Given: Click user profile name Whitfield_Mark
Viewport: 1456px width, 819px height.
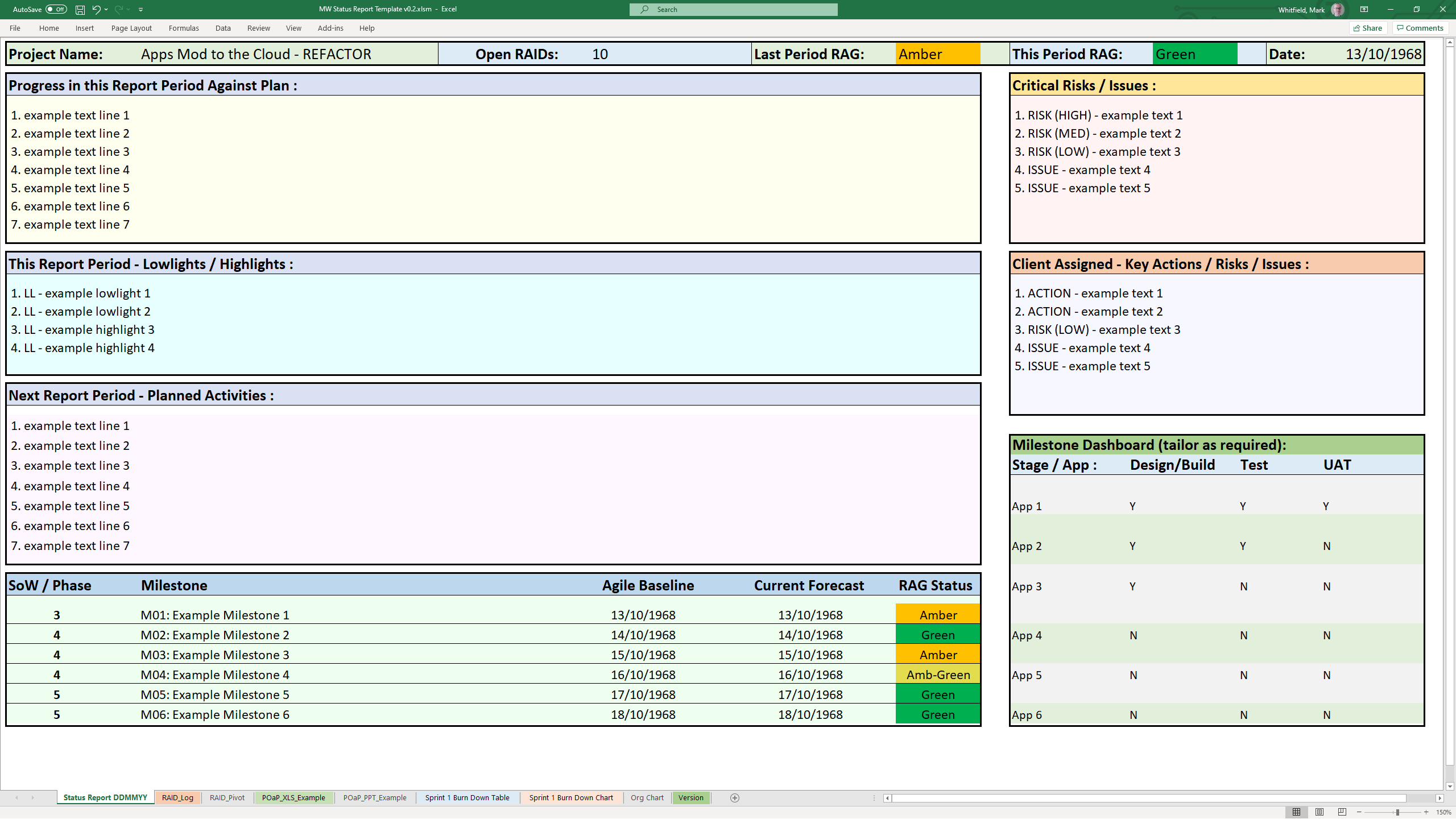Looking at the screenshot, I should point(1301,9).
